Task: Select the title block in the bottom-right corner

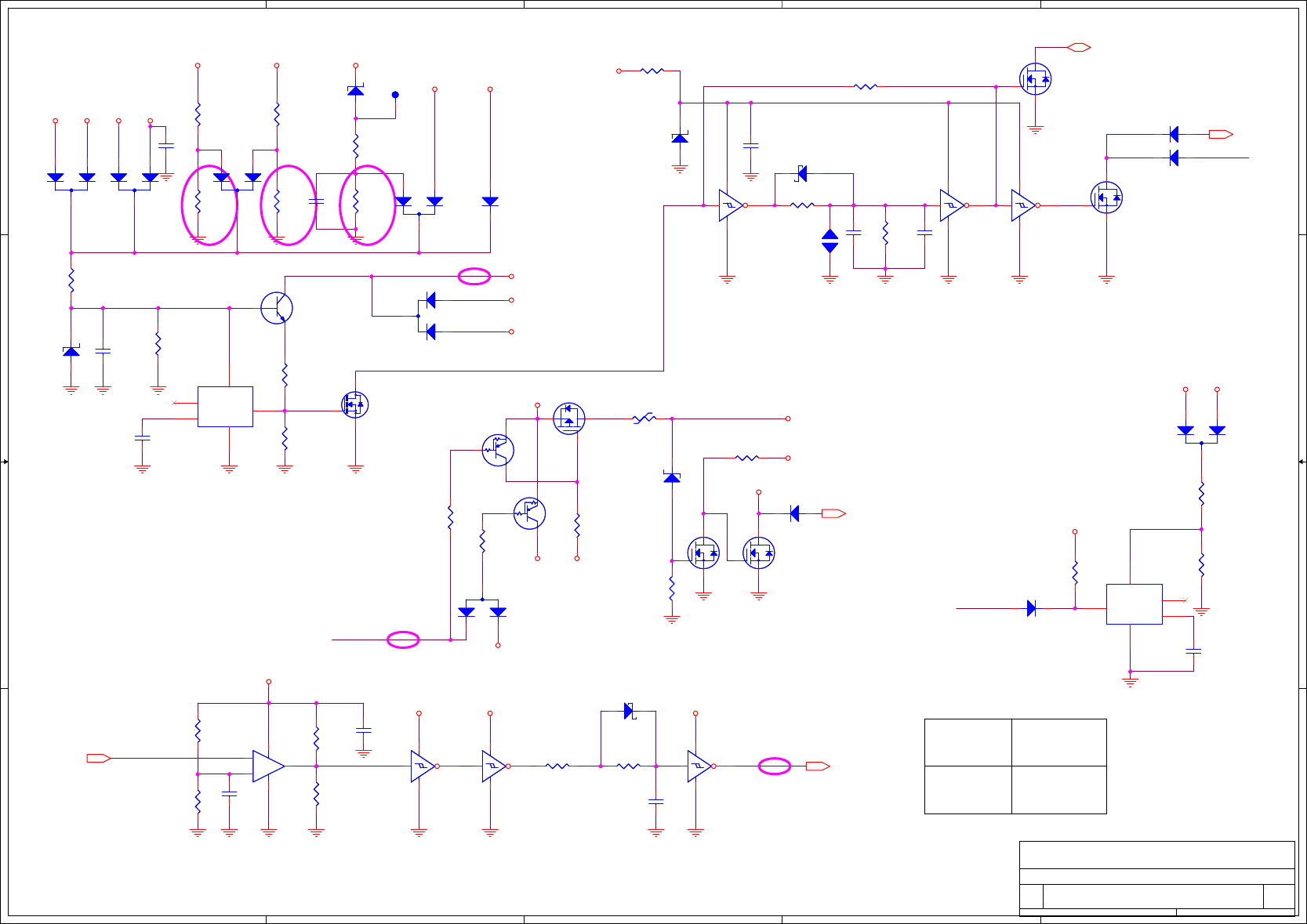Action: click(1157, 879)
